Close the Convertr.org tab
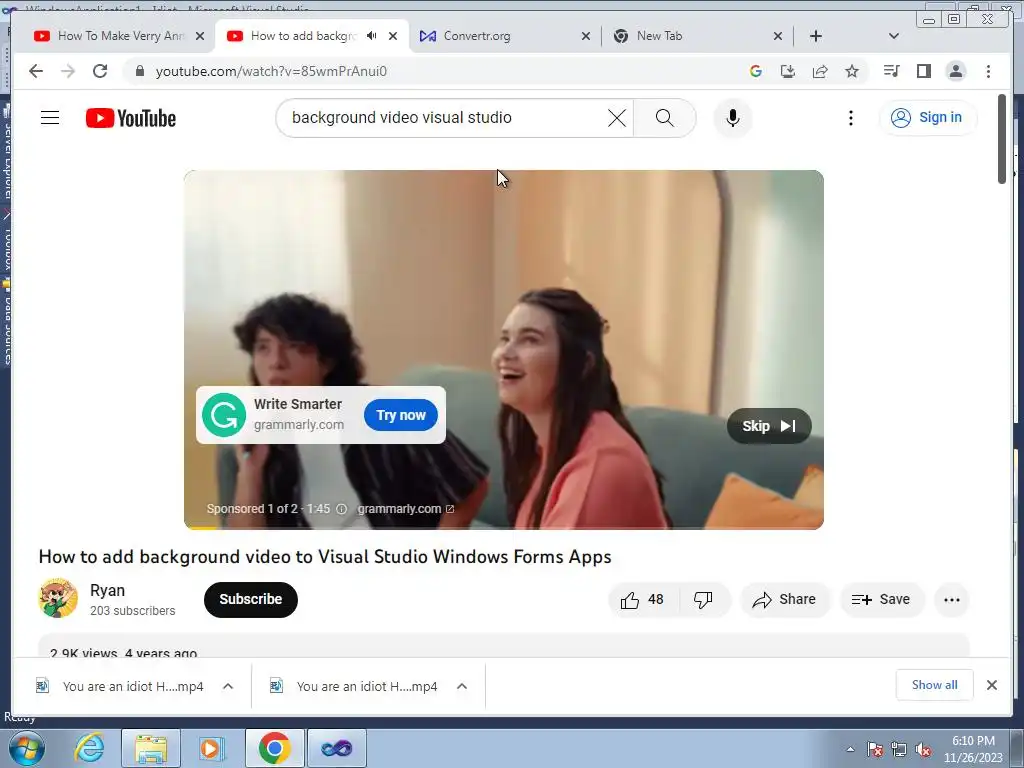This screenshot has height=768, width=1024. 586,36
